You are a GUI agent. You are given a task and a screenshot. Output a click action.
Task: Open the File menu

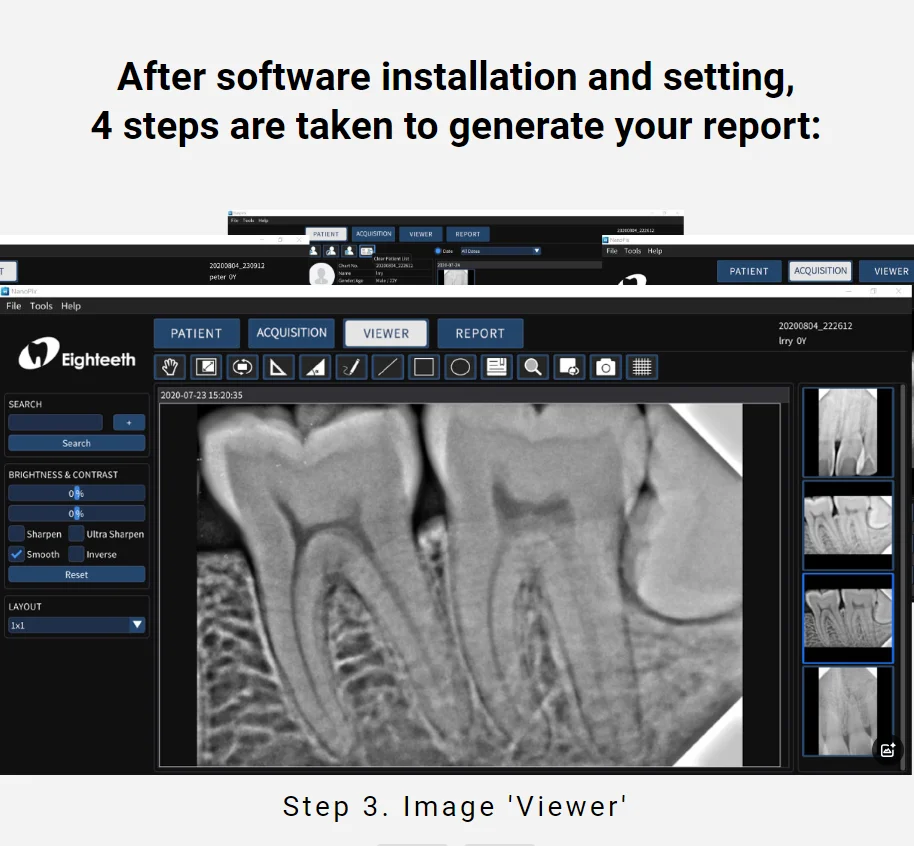pos(13,306)
